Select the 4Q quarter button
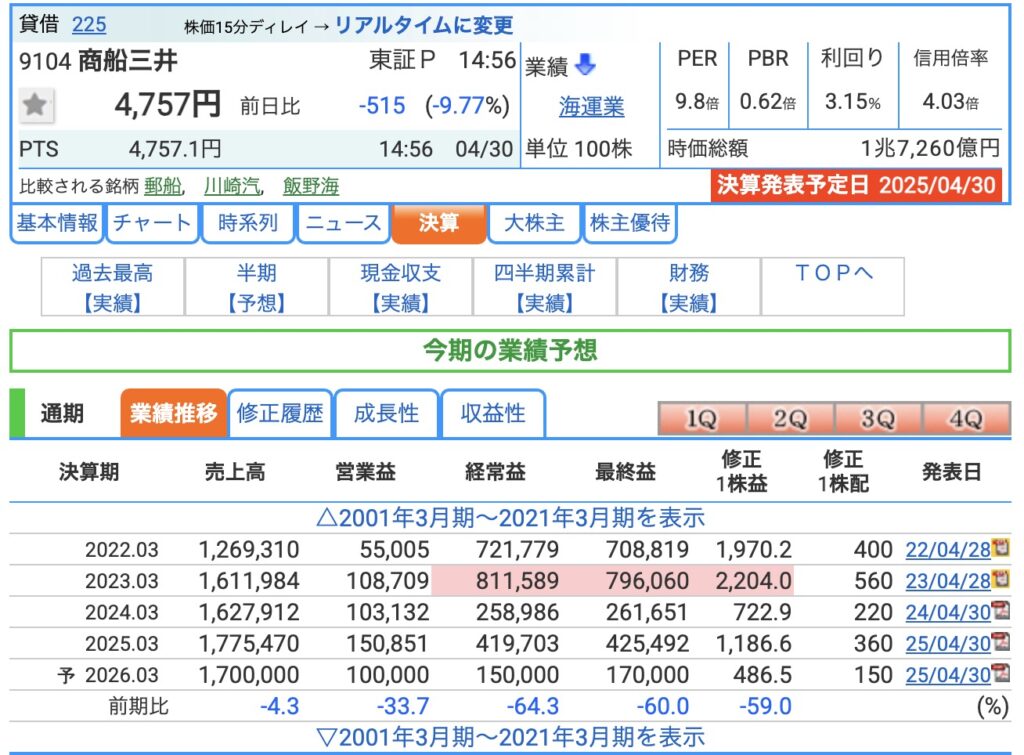 [966, 419]
